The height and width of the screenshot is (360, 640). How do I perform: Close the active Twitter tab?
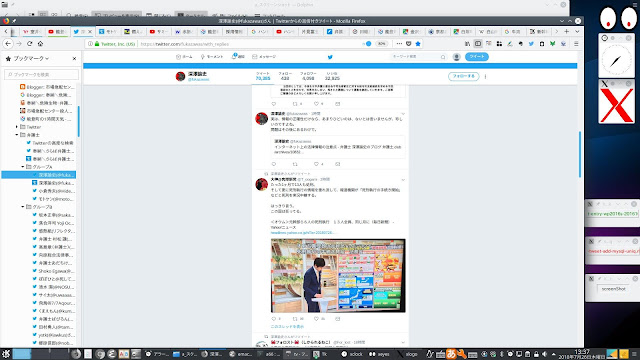pyautogui.click(x=90, y=31)
